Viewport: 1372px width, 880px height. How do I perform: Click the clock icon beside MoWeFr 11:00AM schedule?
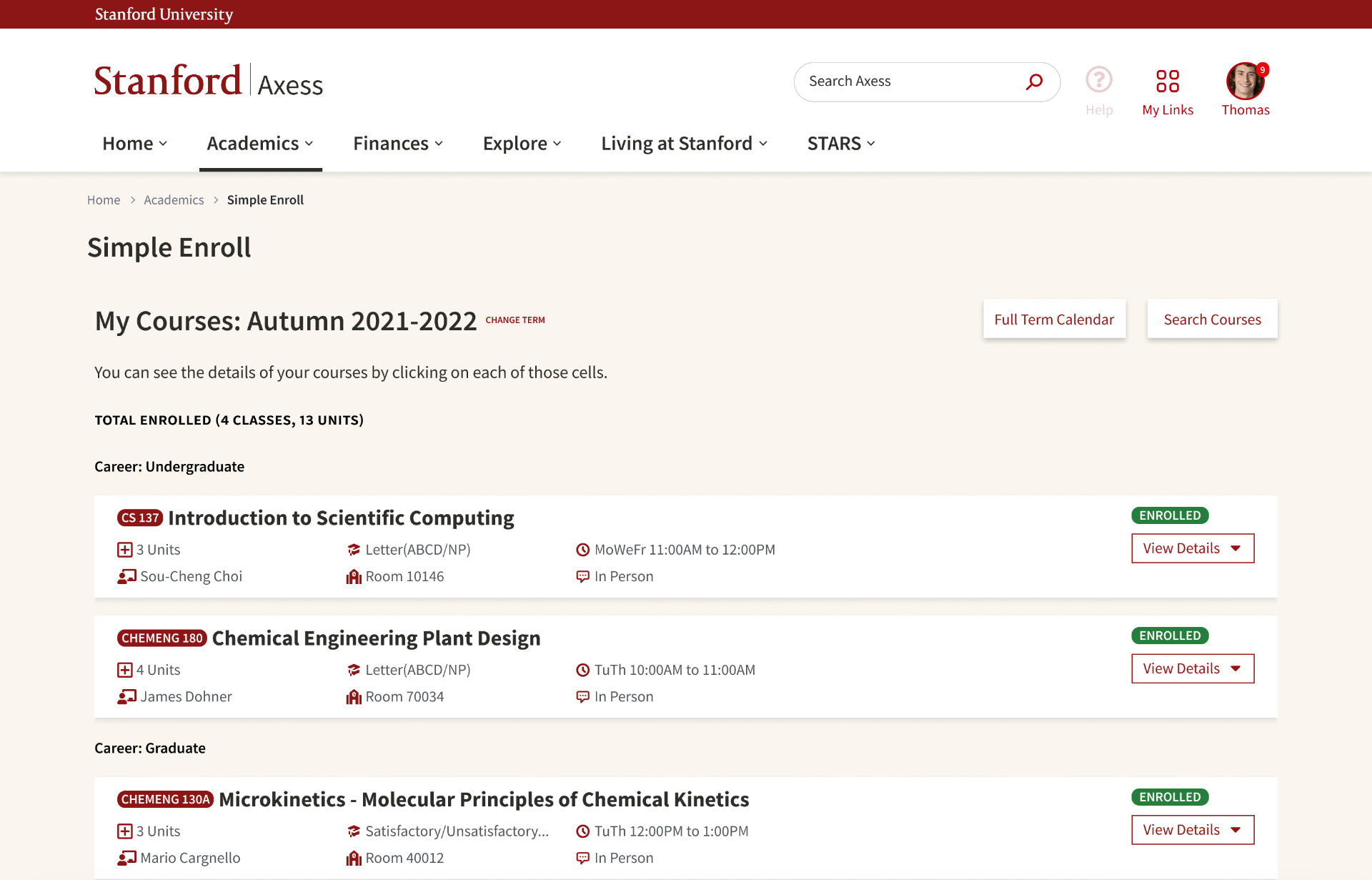pyautogui.click(x=583, y=550)
